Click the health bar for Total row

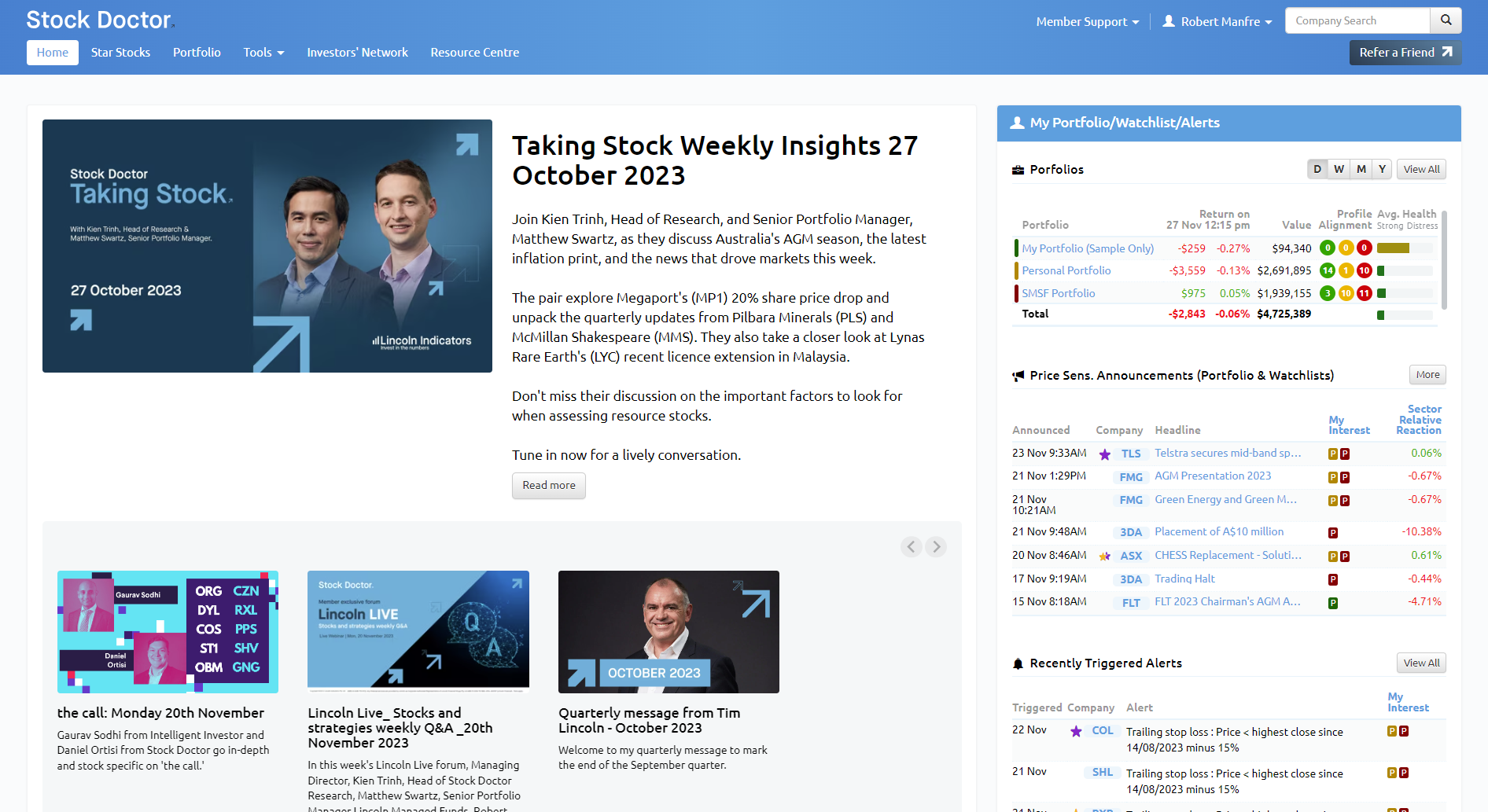click(x=1405, y=315)
